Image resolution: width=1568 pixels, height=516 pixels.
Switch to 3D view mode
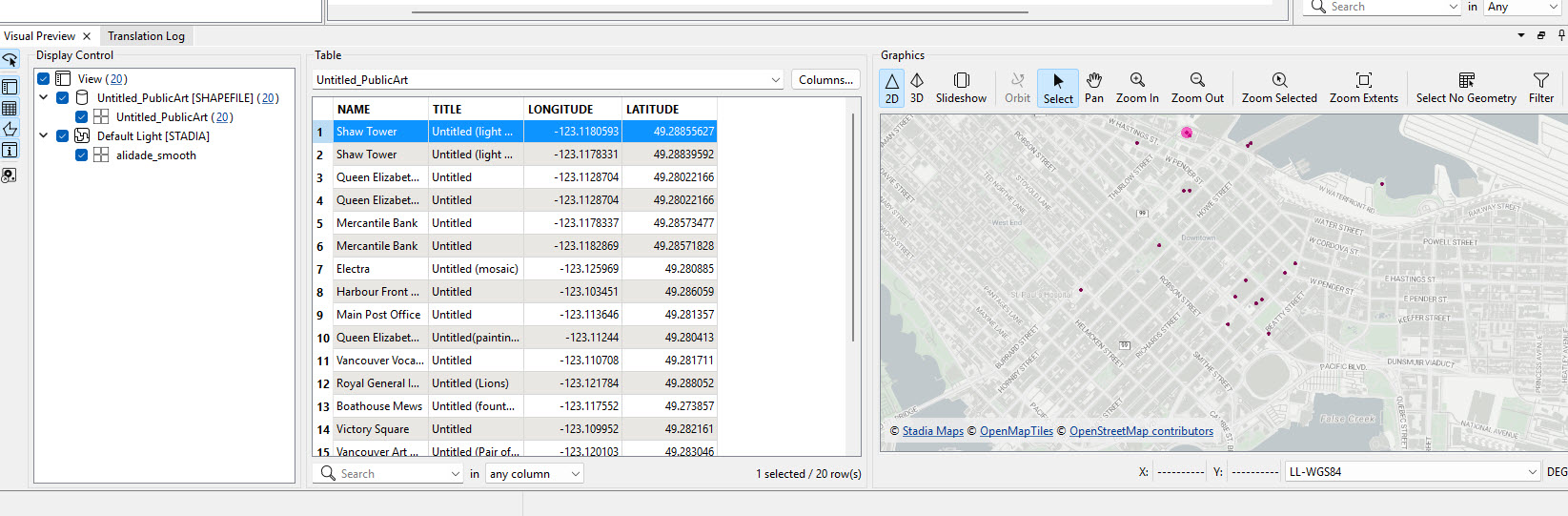point(917,88)
